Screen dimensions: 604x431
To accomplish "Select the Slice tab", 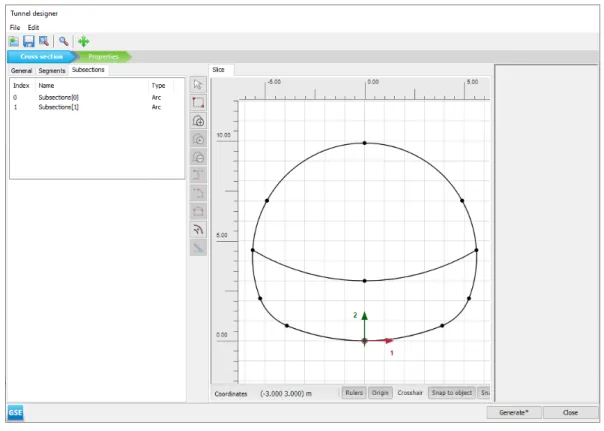I will click(218, 70).
